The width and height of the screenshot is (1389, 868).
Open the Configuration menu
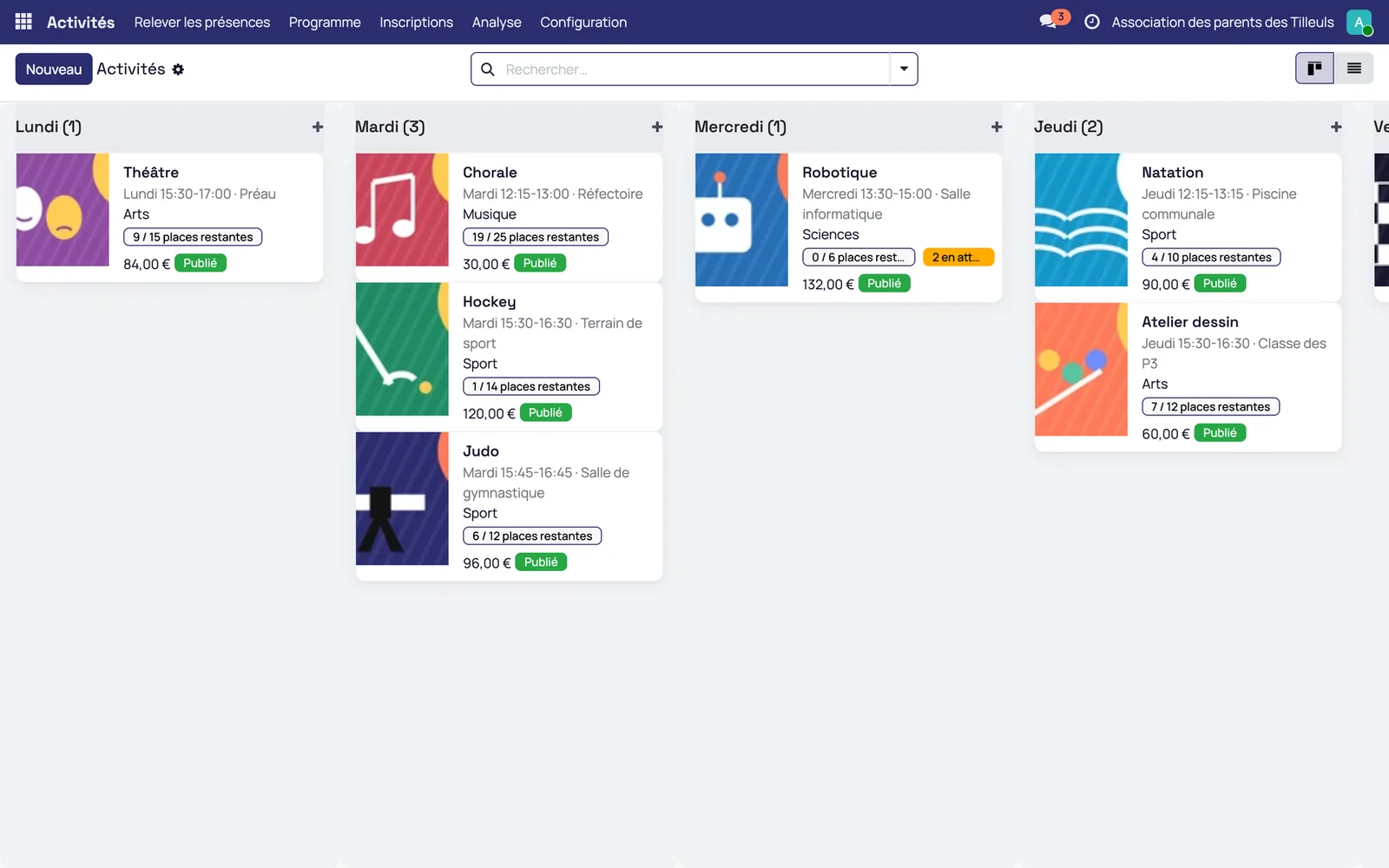(x=583, y=22)
